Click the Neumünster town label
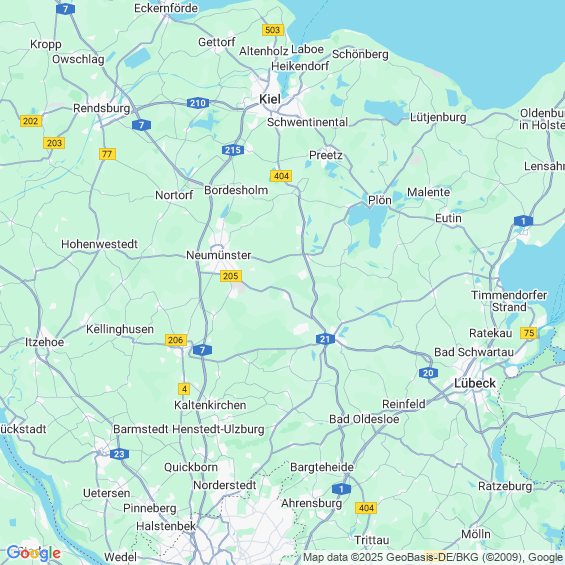 coord(218,255)
